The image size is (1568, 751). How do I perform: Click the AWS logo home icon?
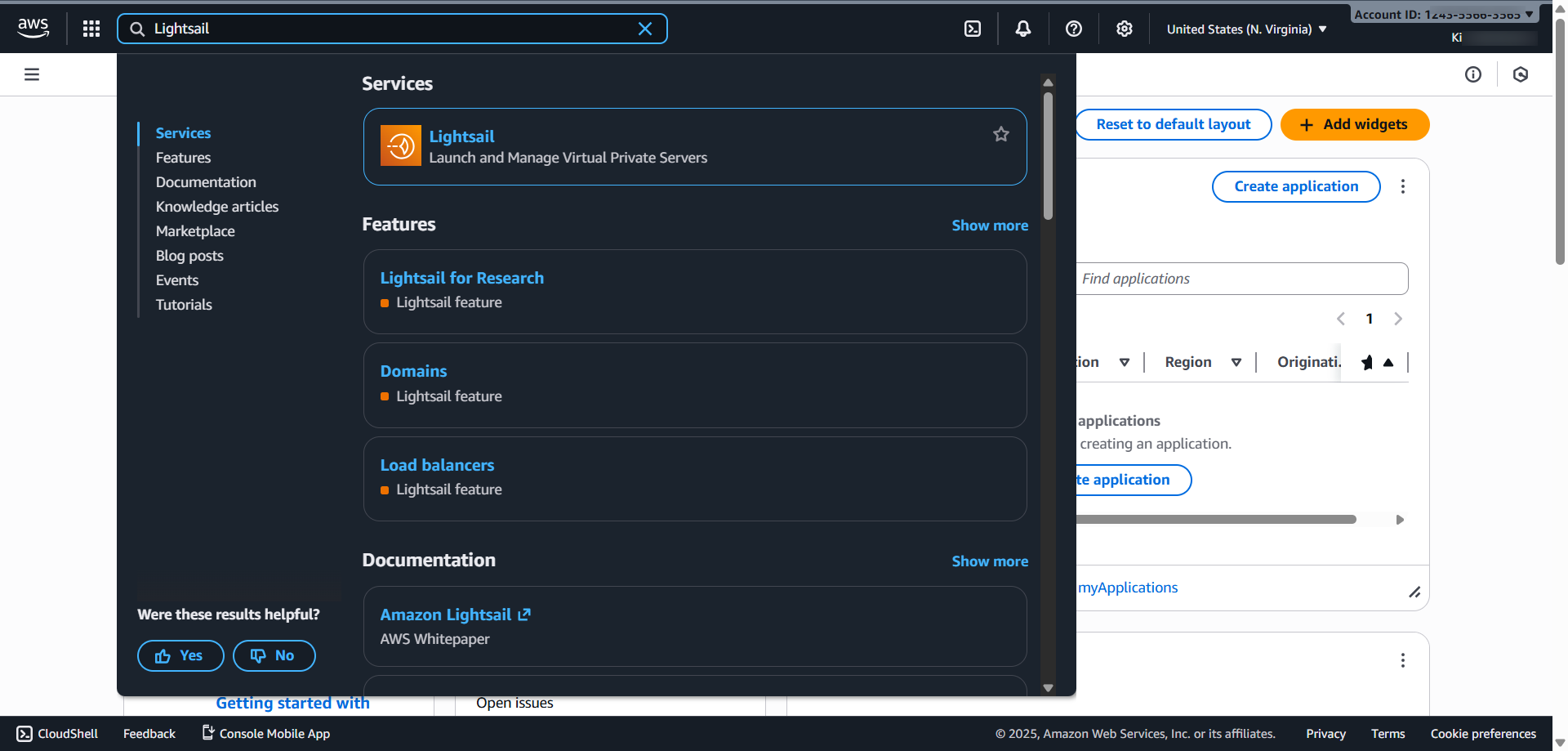tap(33, 28)
